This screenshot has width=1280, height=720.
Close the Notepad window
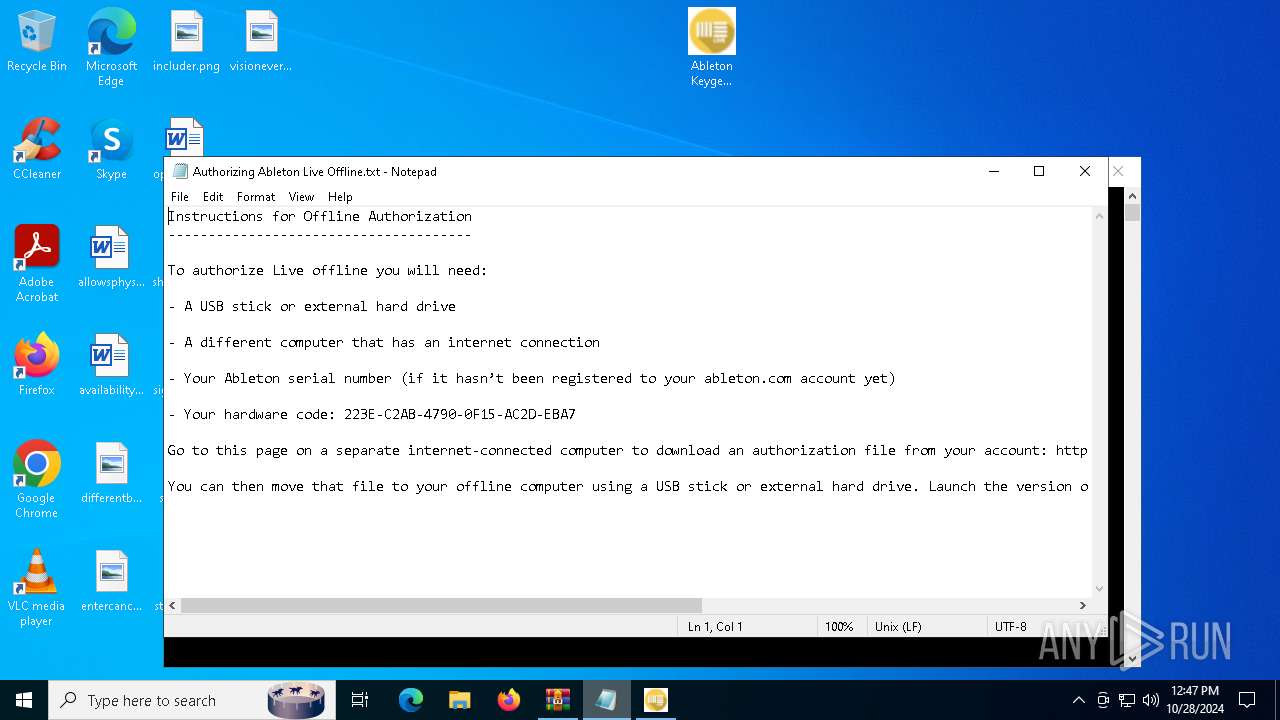point(1085,171)
